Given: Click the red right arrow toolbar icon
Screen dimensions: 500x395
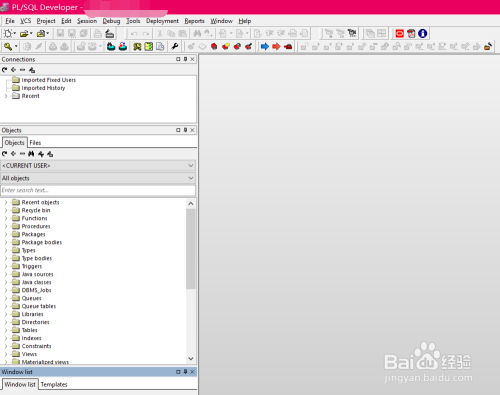Looking at the screenshot, I should click(276, 46).
